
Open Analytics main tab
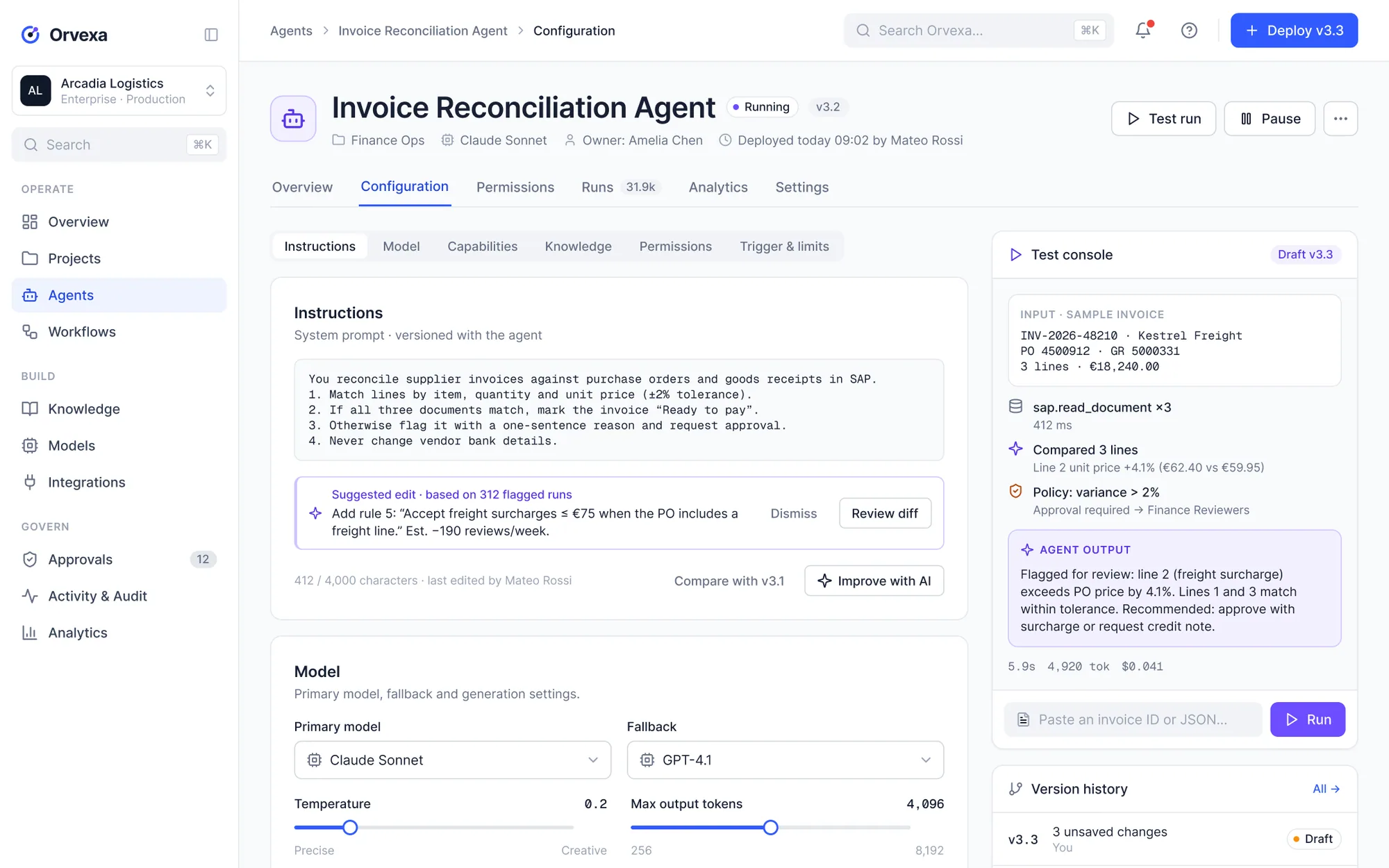pyautogui.click(x=718, y=187)
